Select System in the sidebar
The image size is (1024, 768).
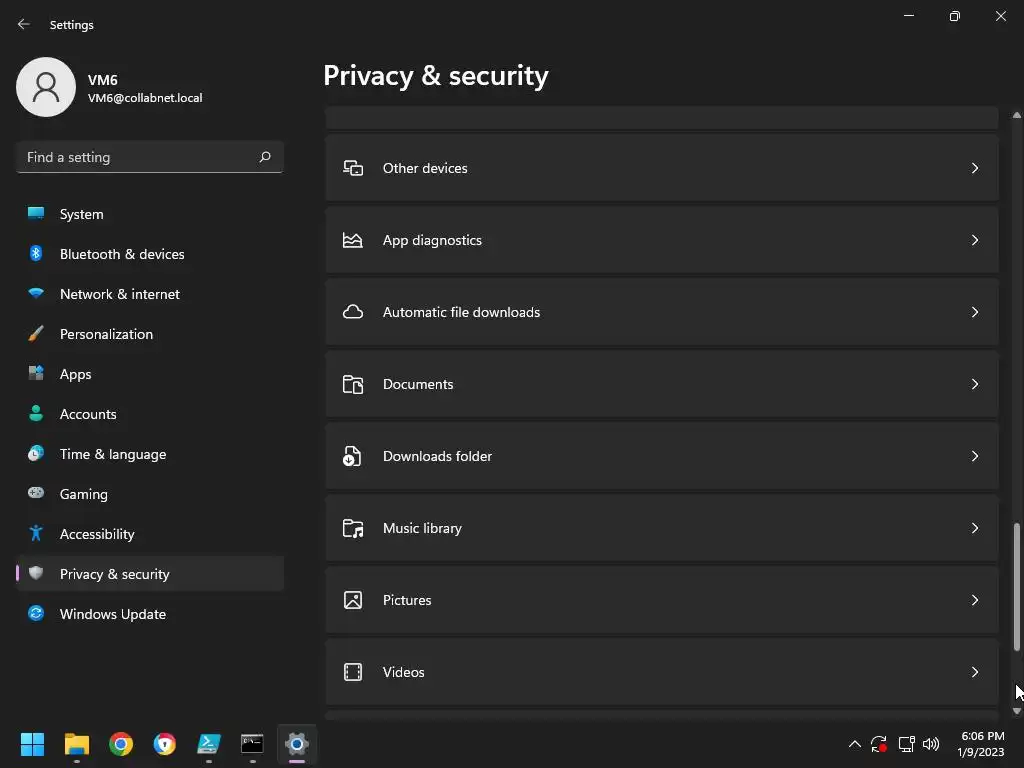81,214
